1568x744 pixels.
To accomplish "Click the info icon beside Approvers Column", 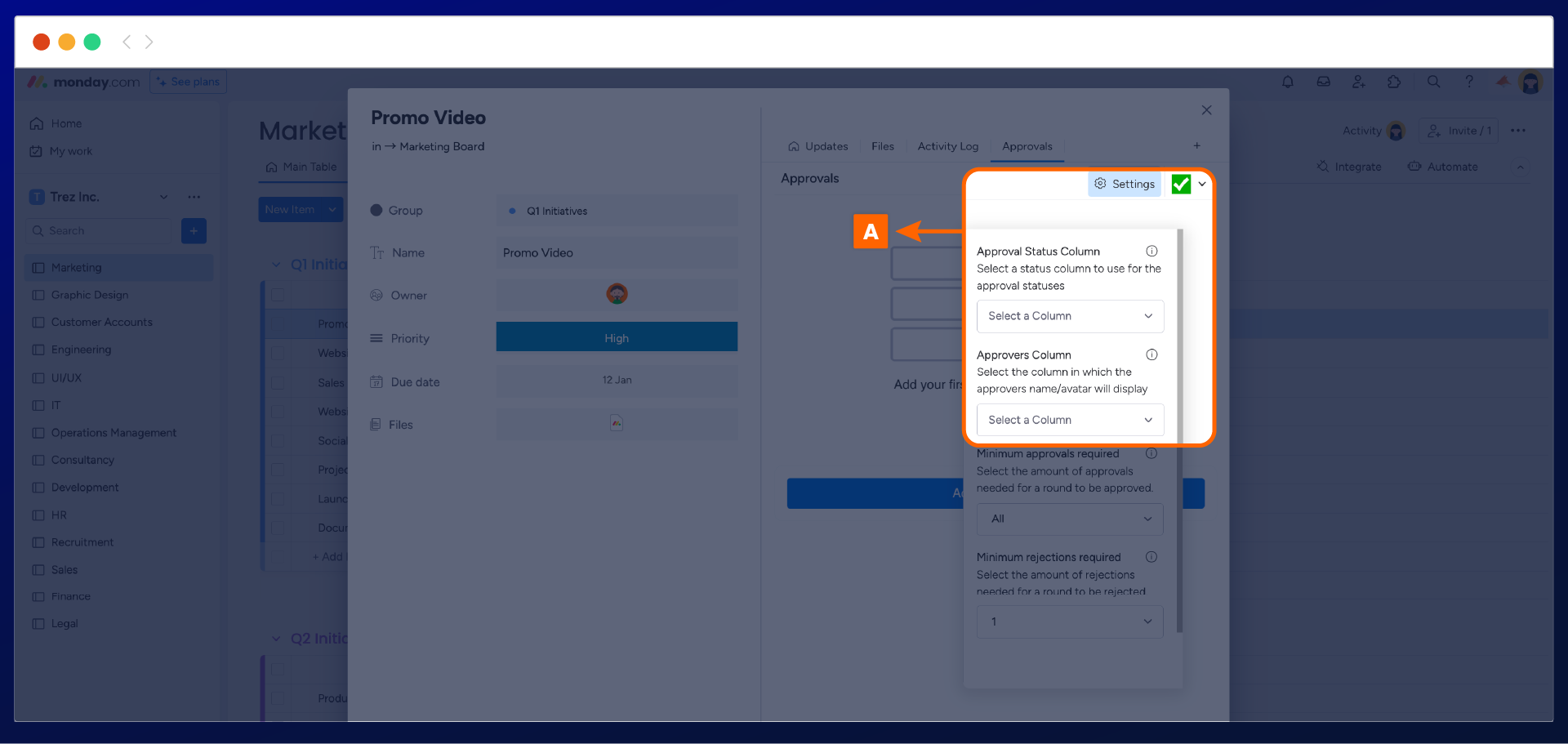I will (1151, 355).
